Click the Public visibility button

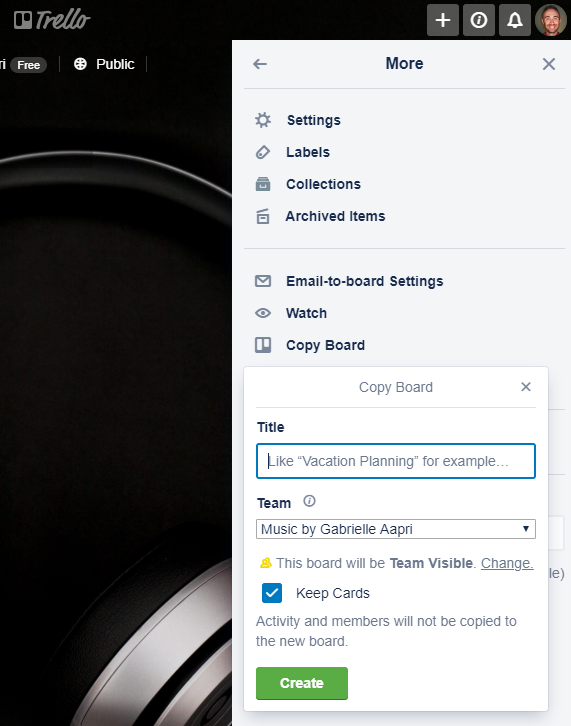point(104,64)
